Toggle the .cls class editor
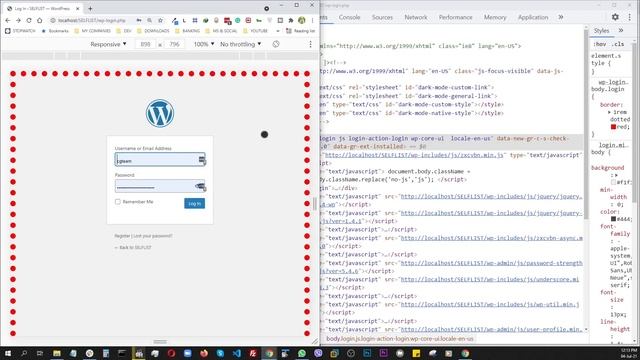The height and width of the screenshot is (360, 640). [x=619, y=44]
